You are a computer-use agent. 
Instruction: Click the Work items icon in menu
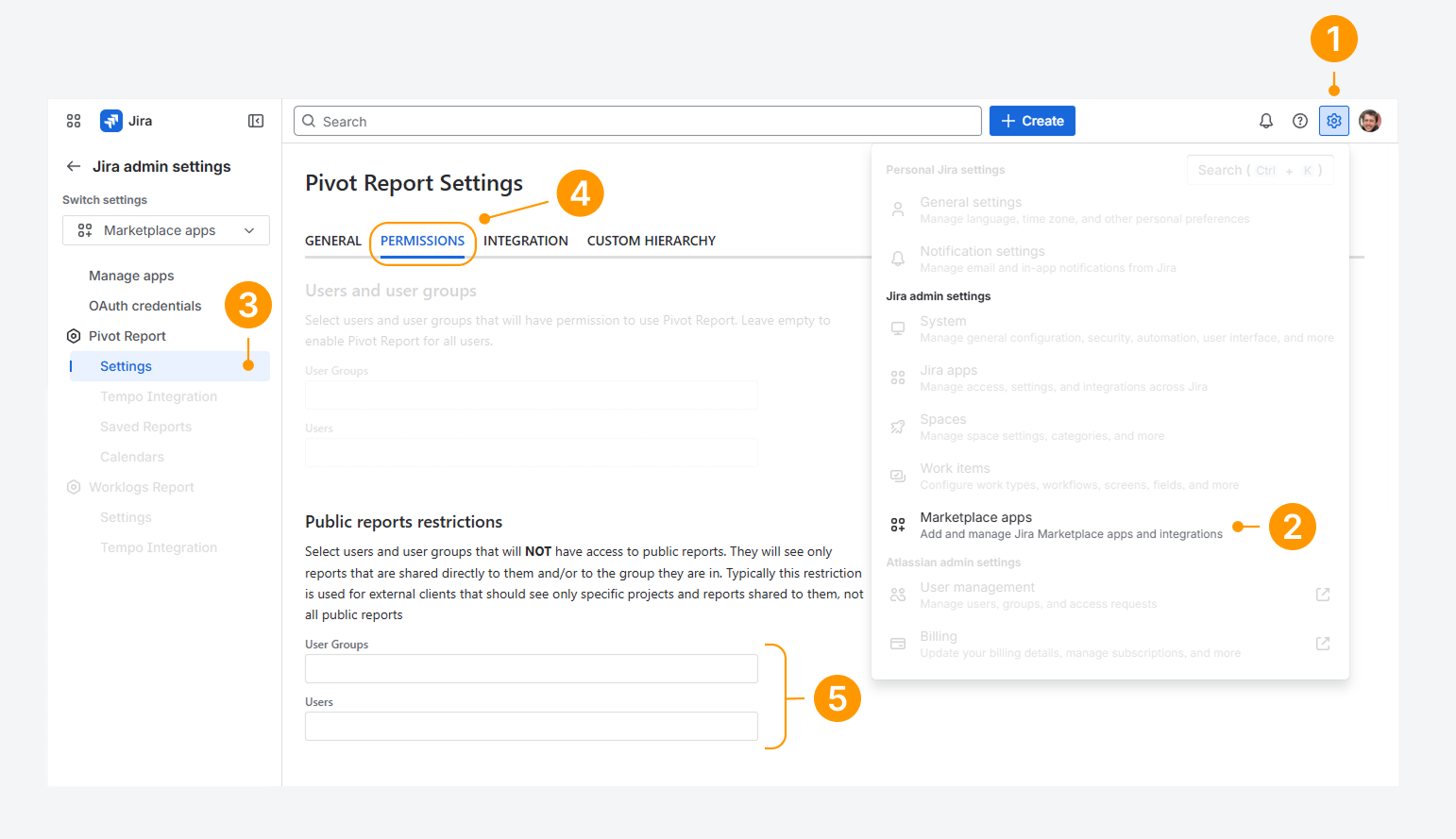pyautogui.click(x=898, y=476)
